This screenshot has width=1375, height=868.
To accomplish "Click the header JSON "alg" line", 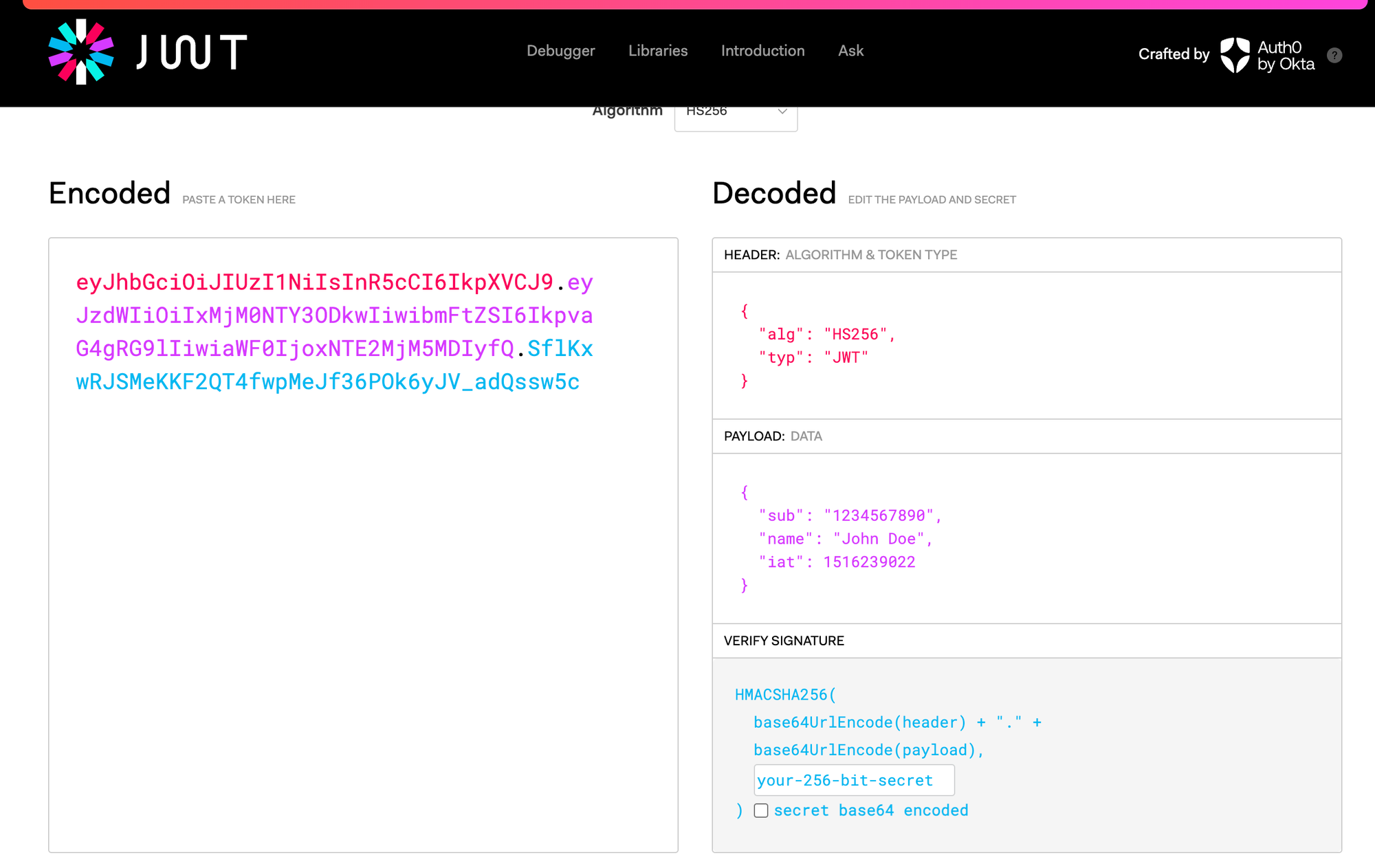I will pyautogui.click(x=826, y=335).
